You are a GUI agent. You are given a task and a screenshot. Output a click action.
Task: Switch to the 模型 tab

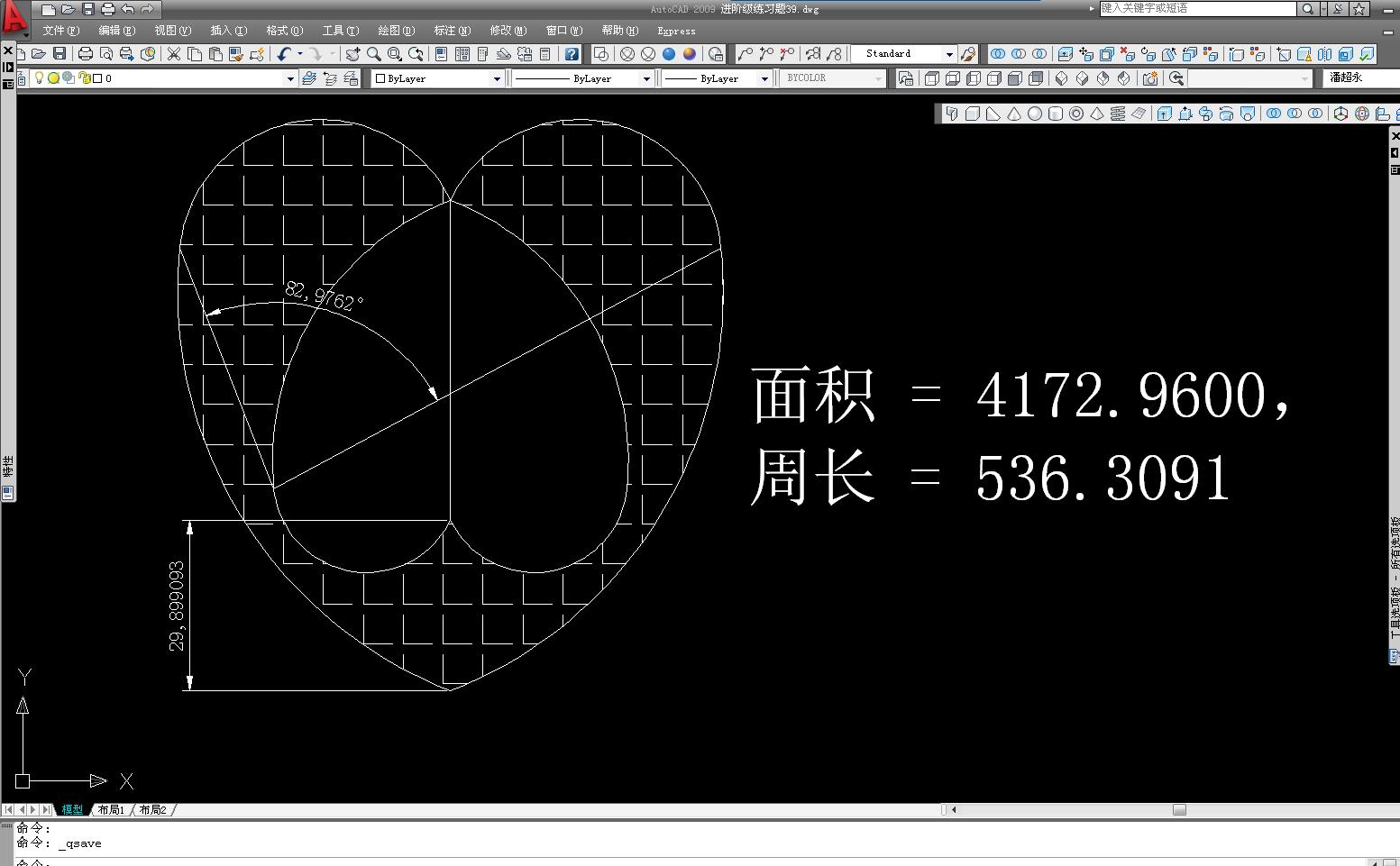pos(72,810)
